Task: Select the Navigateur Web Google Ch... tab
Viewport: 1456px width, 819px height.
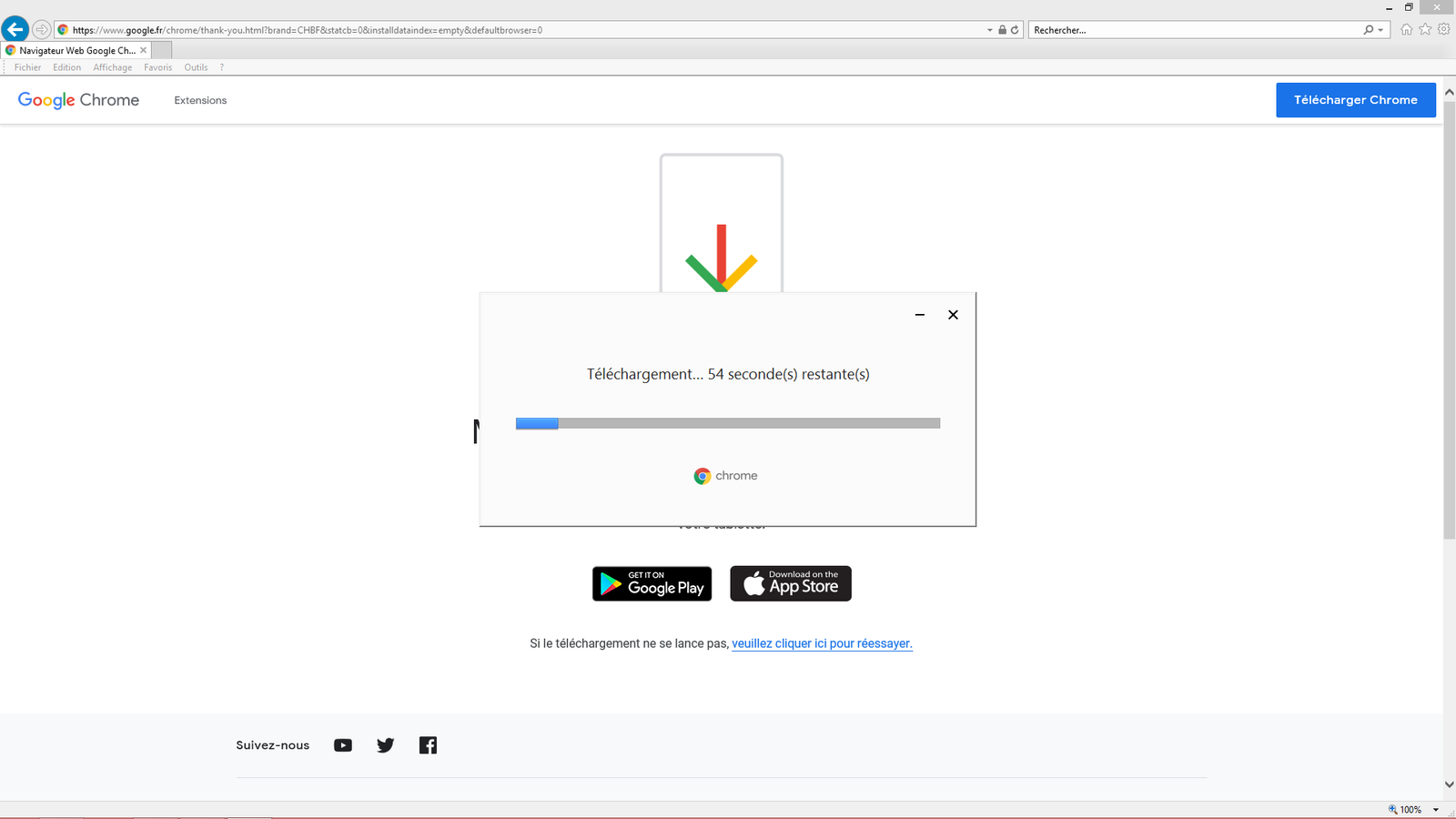Action: pos(76,50)
